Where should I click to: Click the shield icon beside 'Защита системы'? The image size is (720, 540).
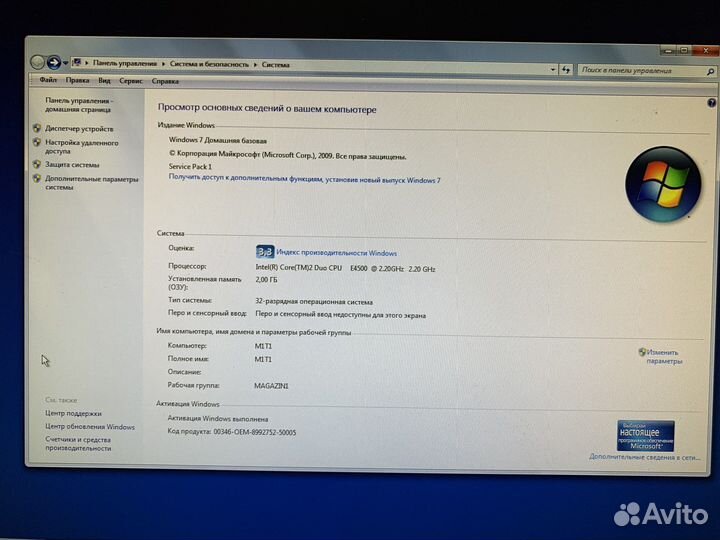[37, 164]
